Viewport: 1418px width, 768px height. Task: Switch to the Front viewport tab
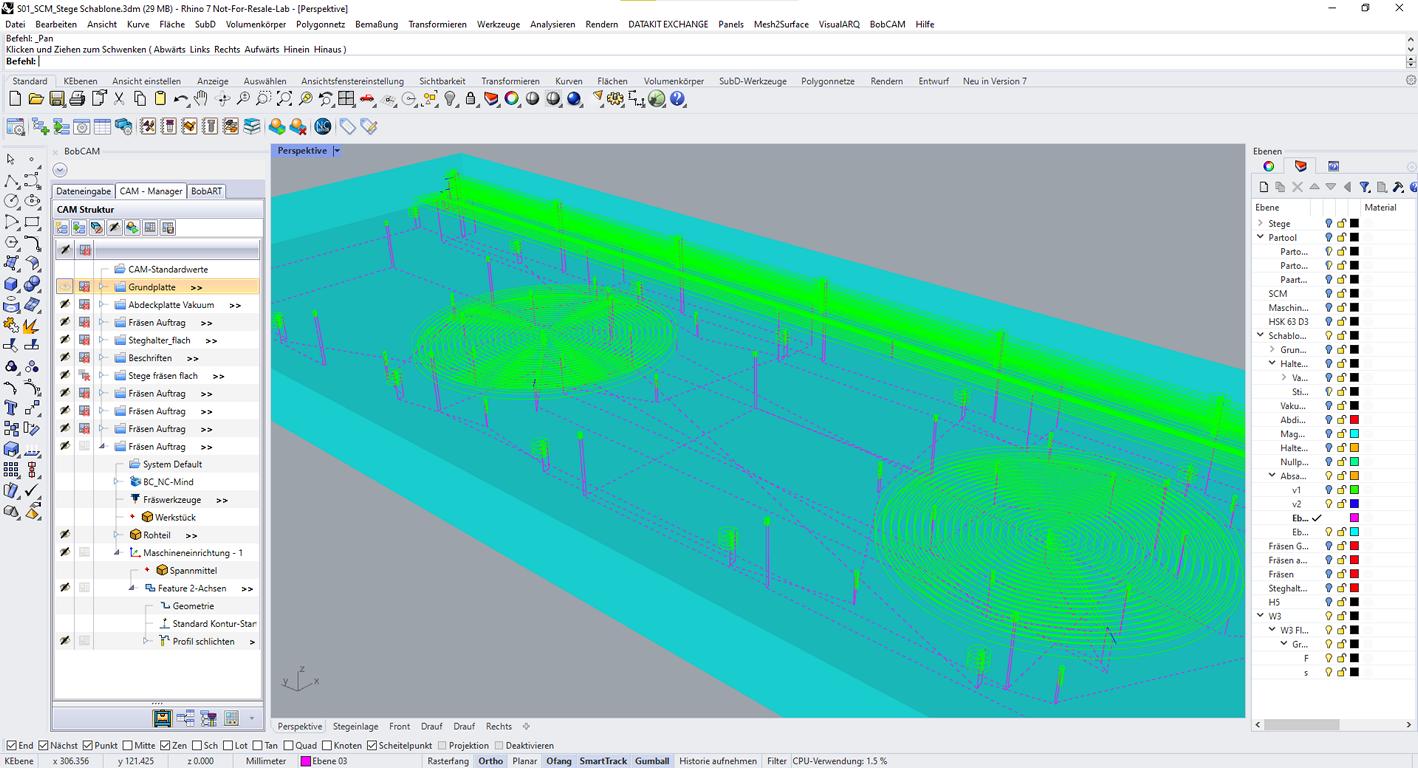[399, 727]
